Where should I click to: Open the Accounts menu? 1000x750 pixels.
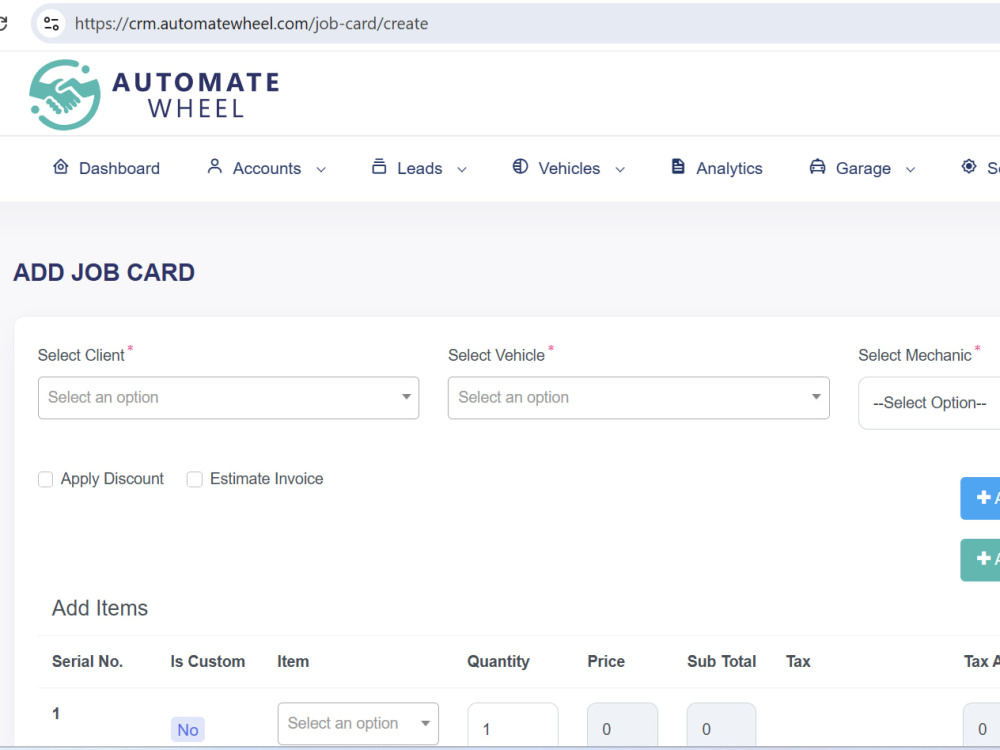coord(267,168)
